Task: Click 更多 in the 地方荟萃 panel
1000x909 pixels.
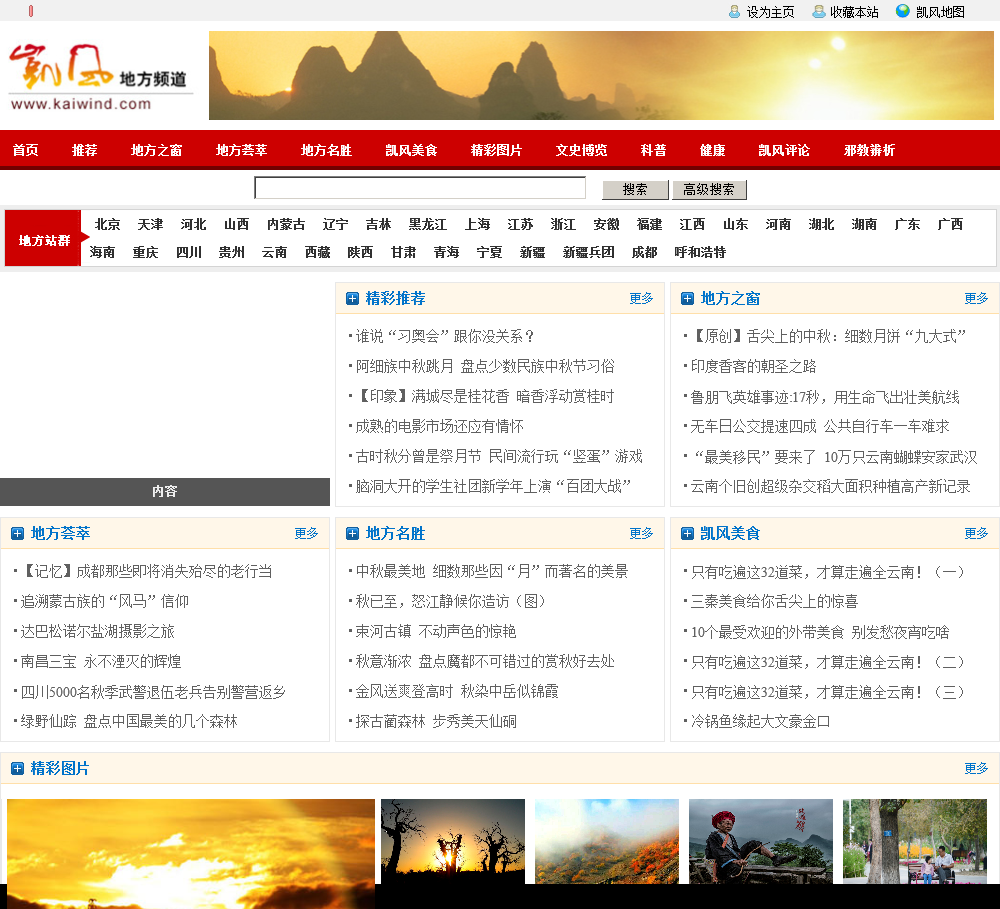Action: [x=306, y=533]
